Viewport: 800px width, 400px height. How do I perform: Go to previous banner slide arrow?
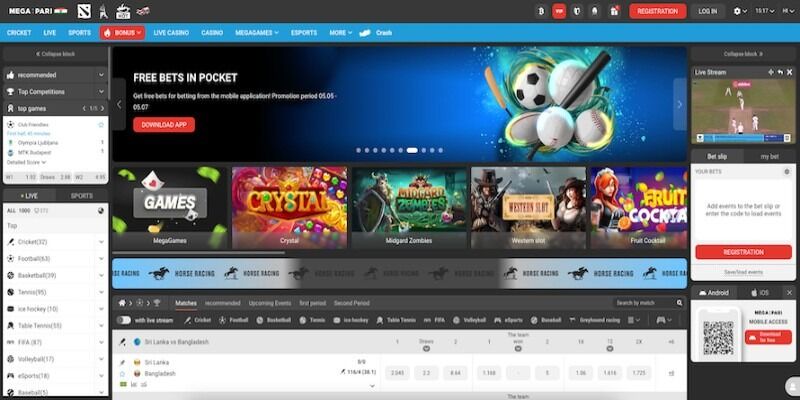pos(119,104)
